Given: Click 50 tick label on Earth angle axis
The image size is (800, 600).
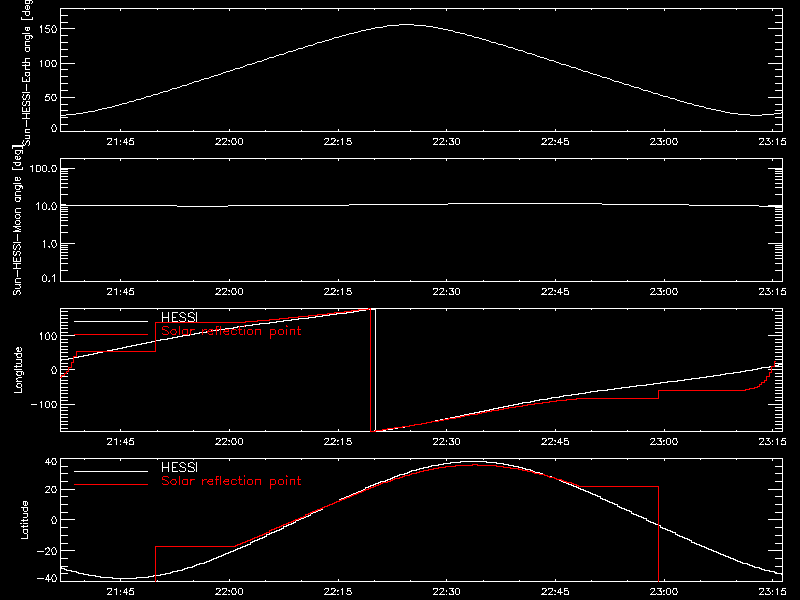Looking at the screenshot, I should [x=51, y=98].
